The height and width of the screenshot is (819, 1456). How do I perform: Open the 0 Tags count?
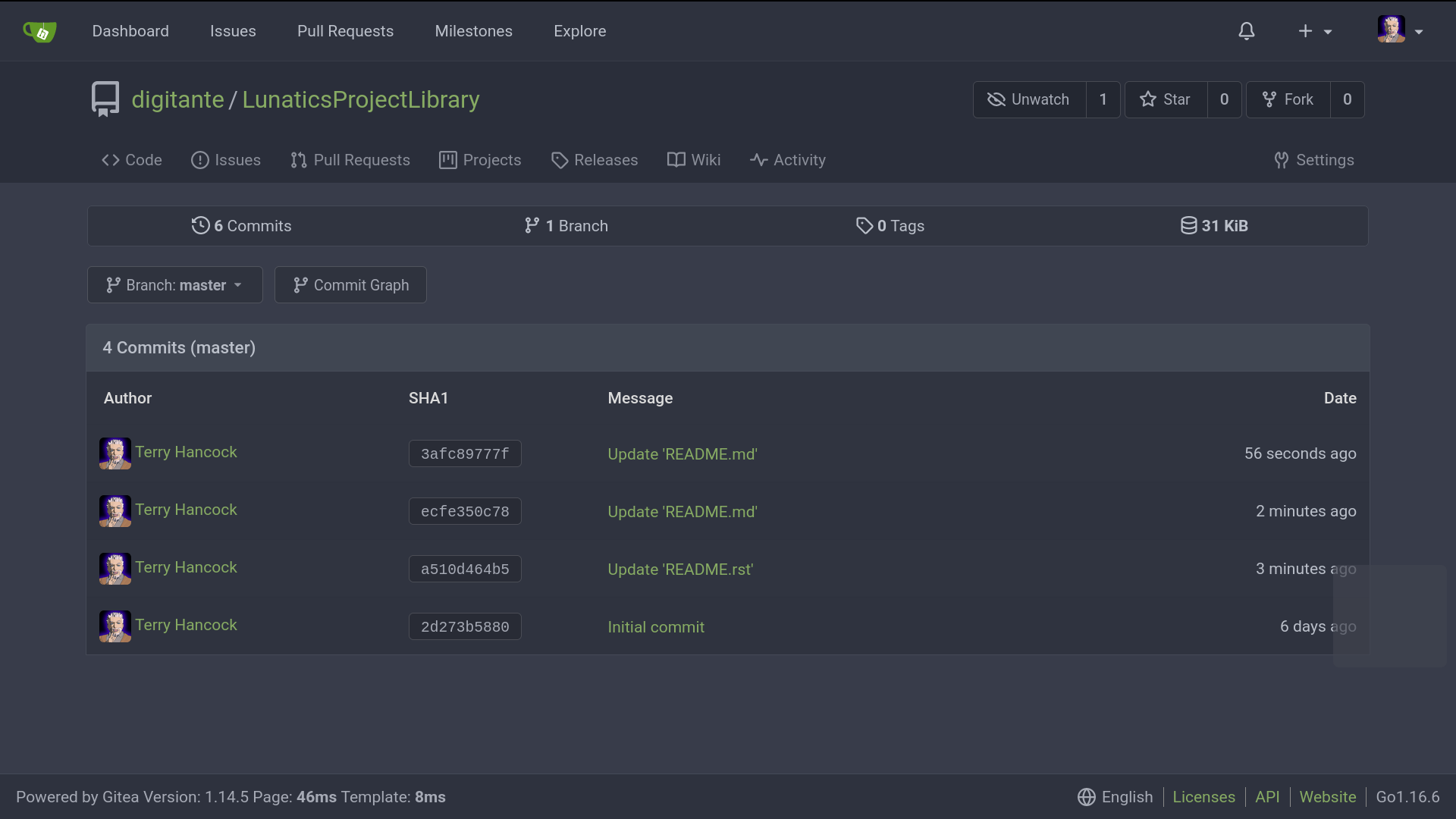(890, 226)
